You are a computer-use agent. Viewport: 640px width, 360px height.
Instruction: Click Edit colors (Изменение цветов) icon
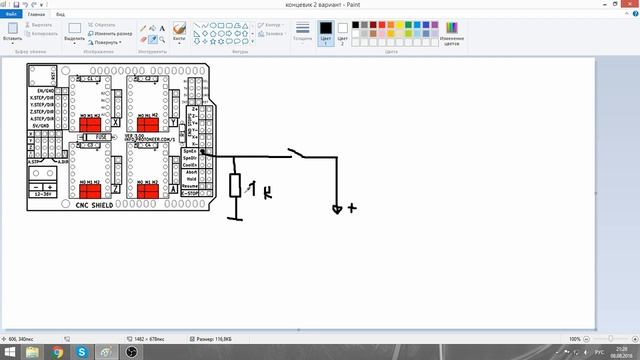451,28
